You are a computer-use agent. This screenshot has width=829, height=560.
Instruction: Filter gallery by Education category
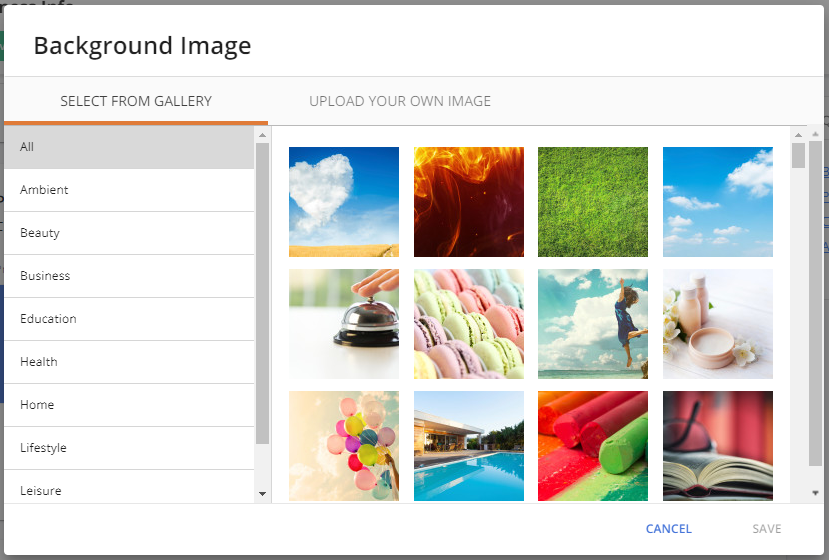129,319
